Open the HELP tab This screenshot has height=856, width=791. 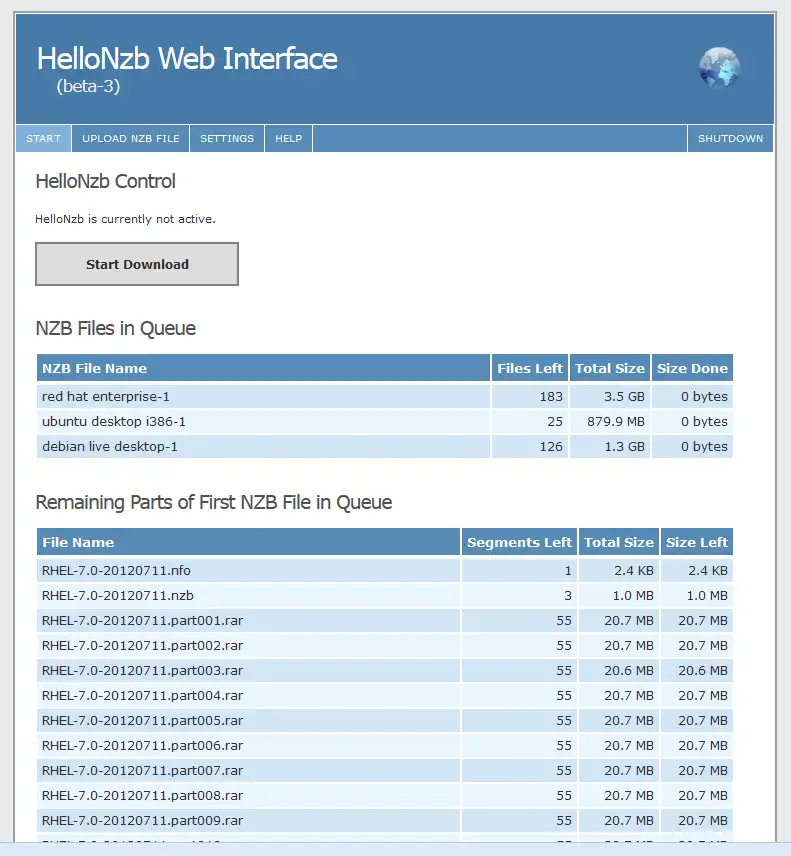tap(288, 139)
